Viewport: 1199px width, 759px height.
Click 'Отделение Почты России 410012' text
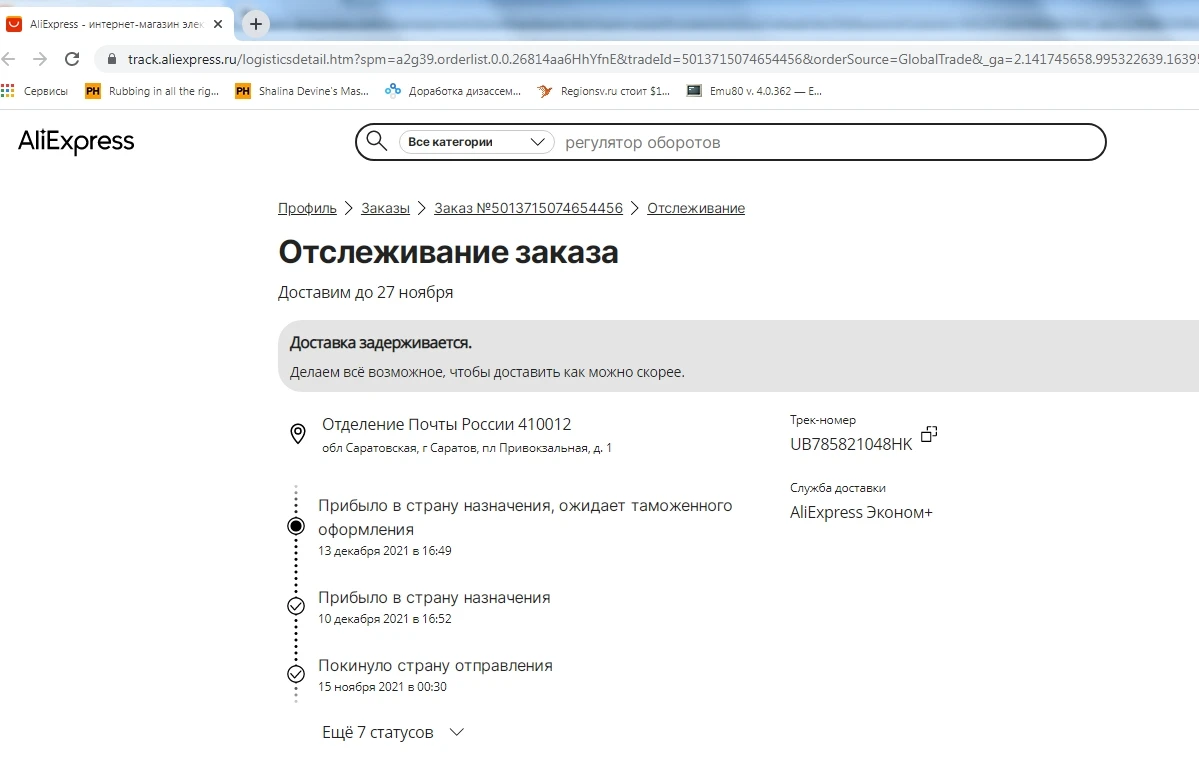(447, 424)
